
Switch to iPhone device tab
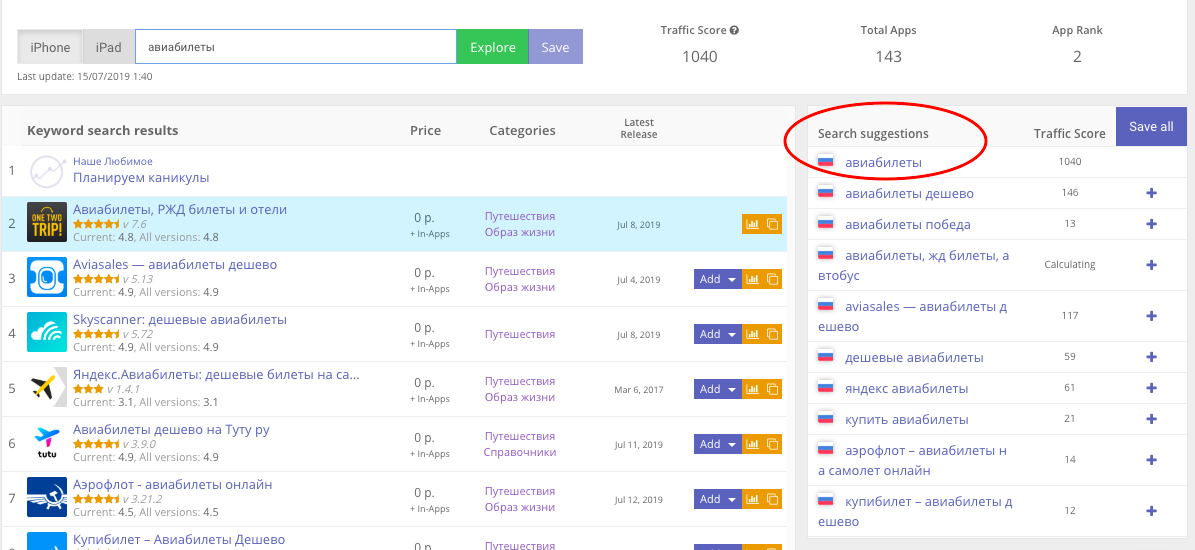50,47
